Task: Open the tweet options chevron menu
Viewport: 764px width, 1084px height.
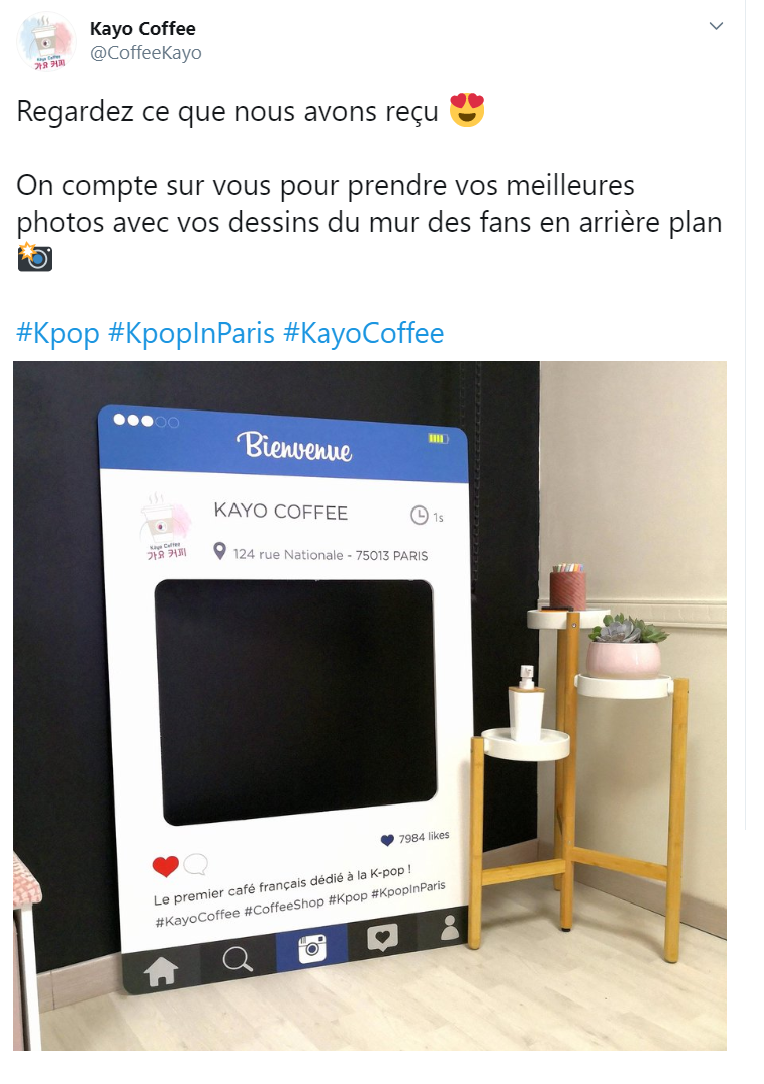Action: (x=716, y=26)
